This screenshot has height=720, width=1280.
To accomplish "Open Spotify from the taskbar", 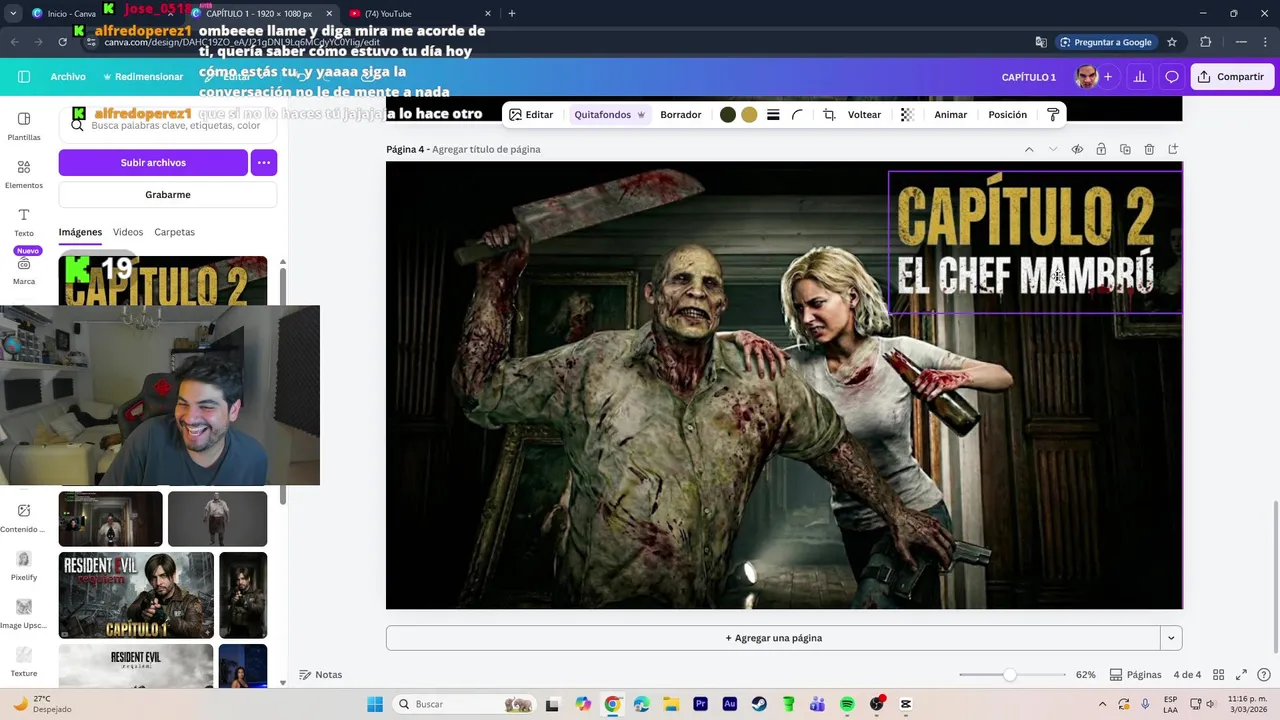I will point(847,704).
